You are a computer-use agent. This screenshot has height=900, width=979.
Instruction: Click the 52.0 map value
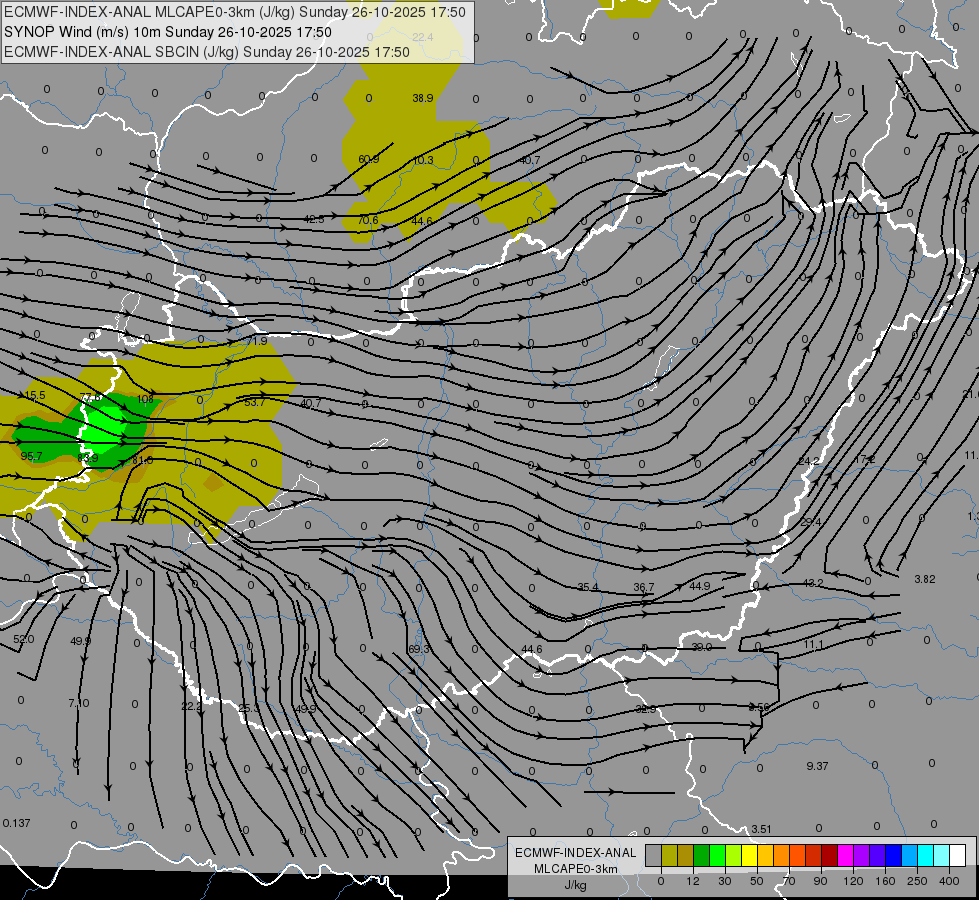[24, 640]
